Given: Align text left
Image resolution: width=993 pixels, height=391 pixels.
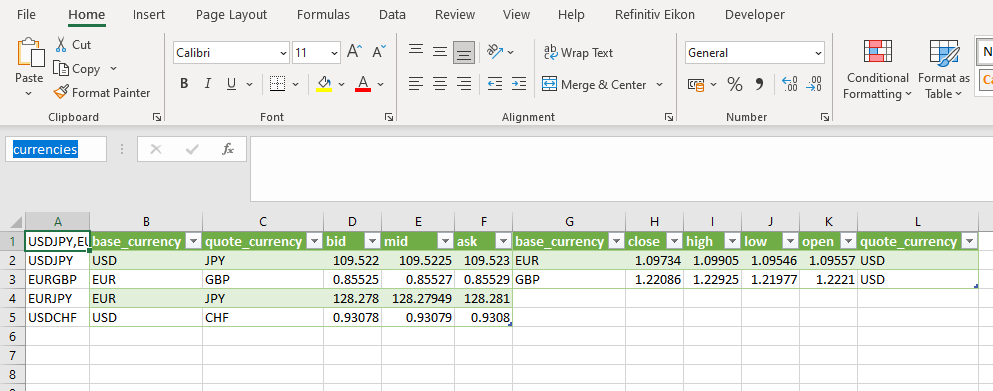Looking at the screenshot, I should click(x=415, y=84).
